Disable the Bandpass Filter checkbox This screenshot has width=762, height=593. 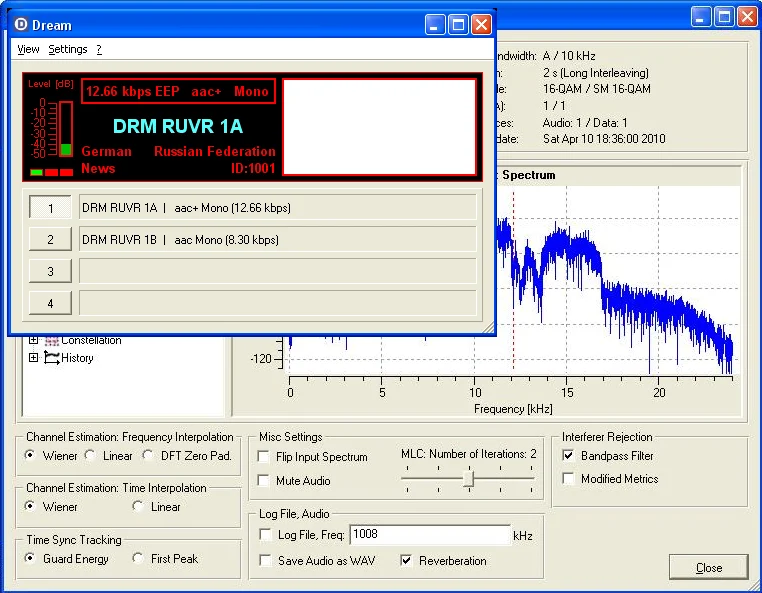(x=568, y=455)
